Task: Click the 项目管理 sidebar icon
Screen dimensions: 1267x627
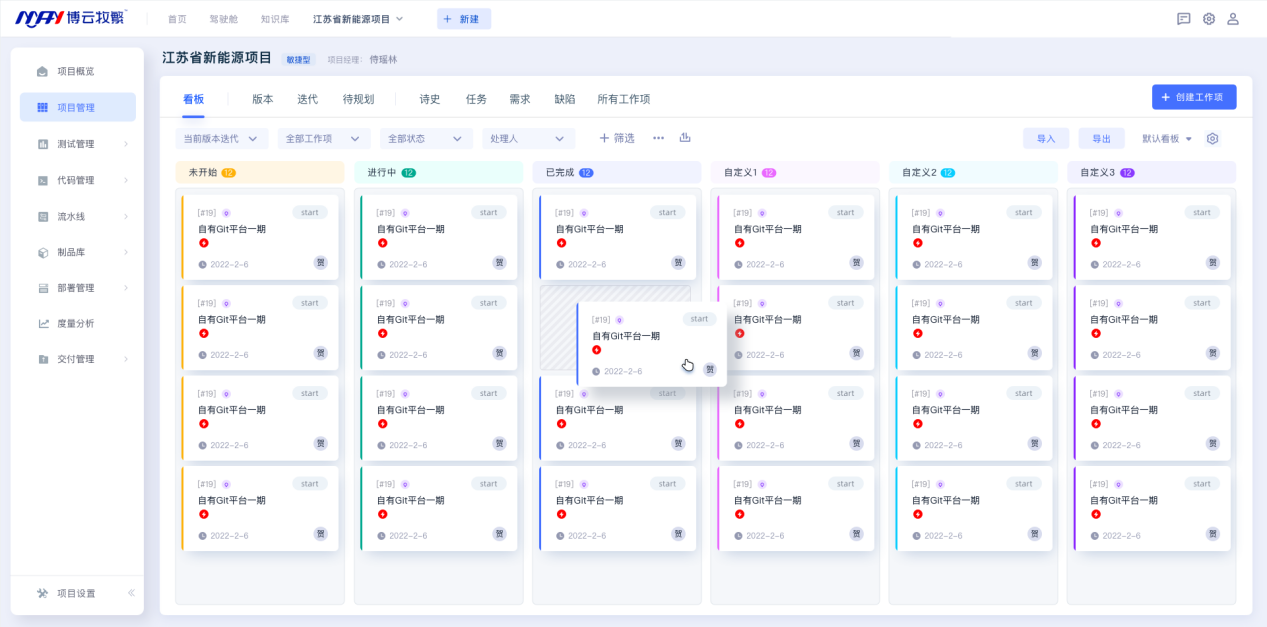Action: click(42, 107)
